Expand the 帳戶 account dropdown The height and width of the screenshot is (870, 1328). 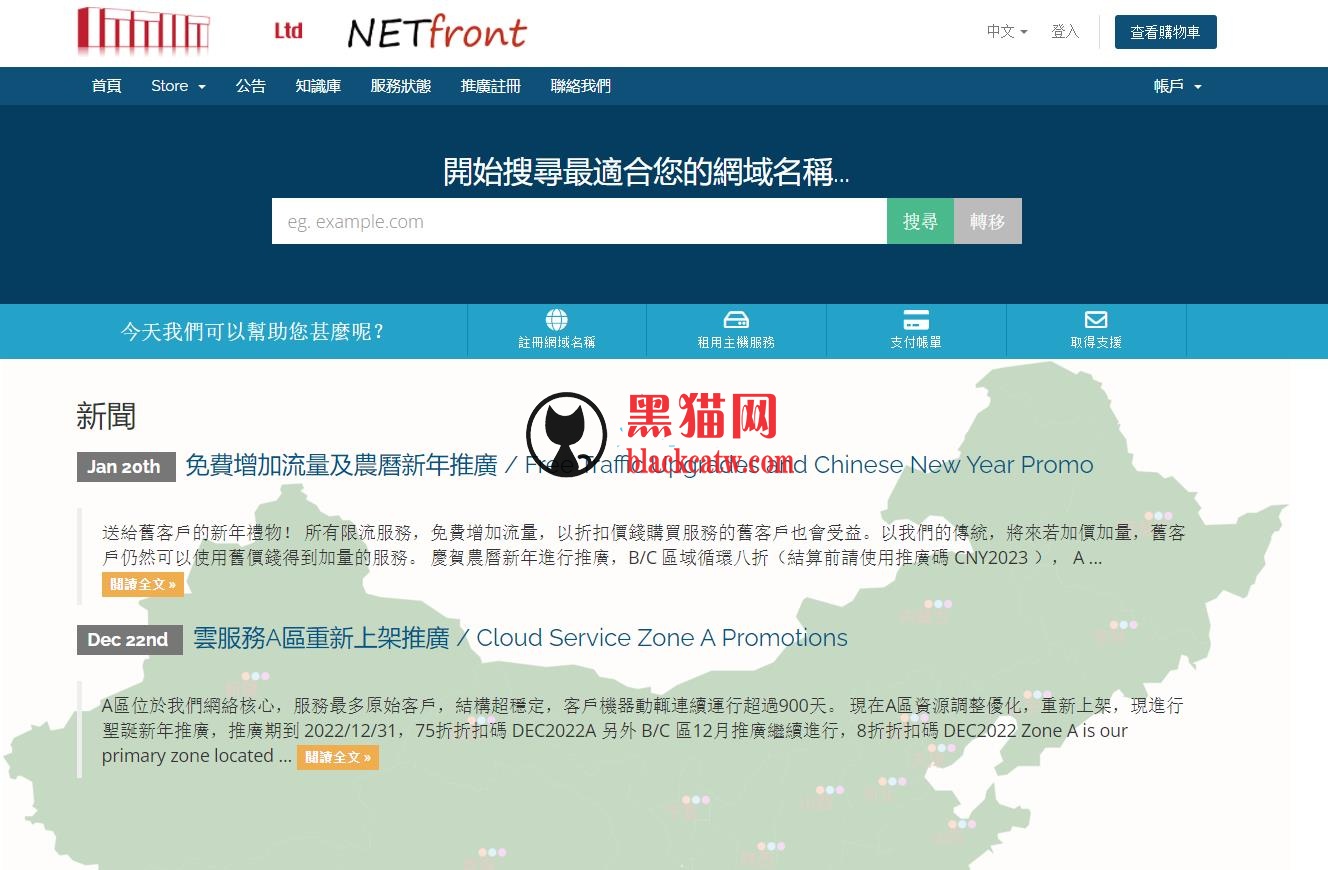pos(1177,86)
